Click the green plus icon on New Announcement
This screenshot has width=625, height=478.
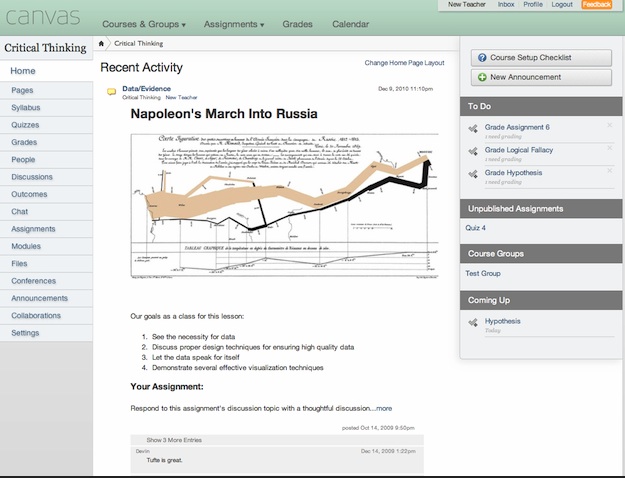[x=482, y=77]
